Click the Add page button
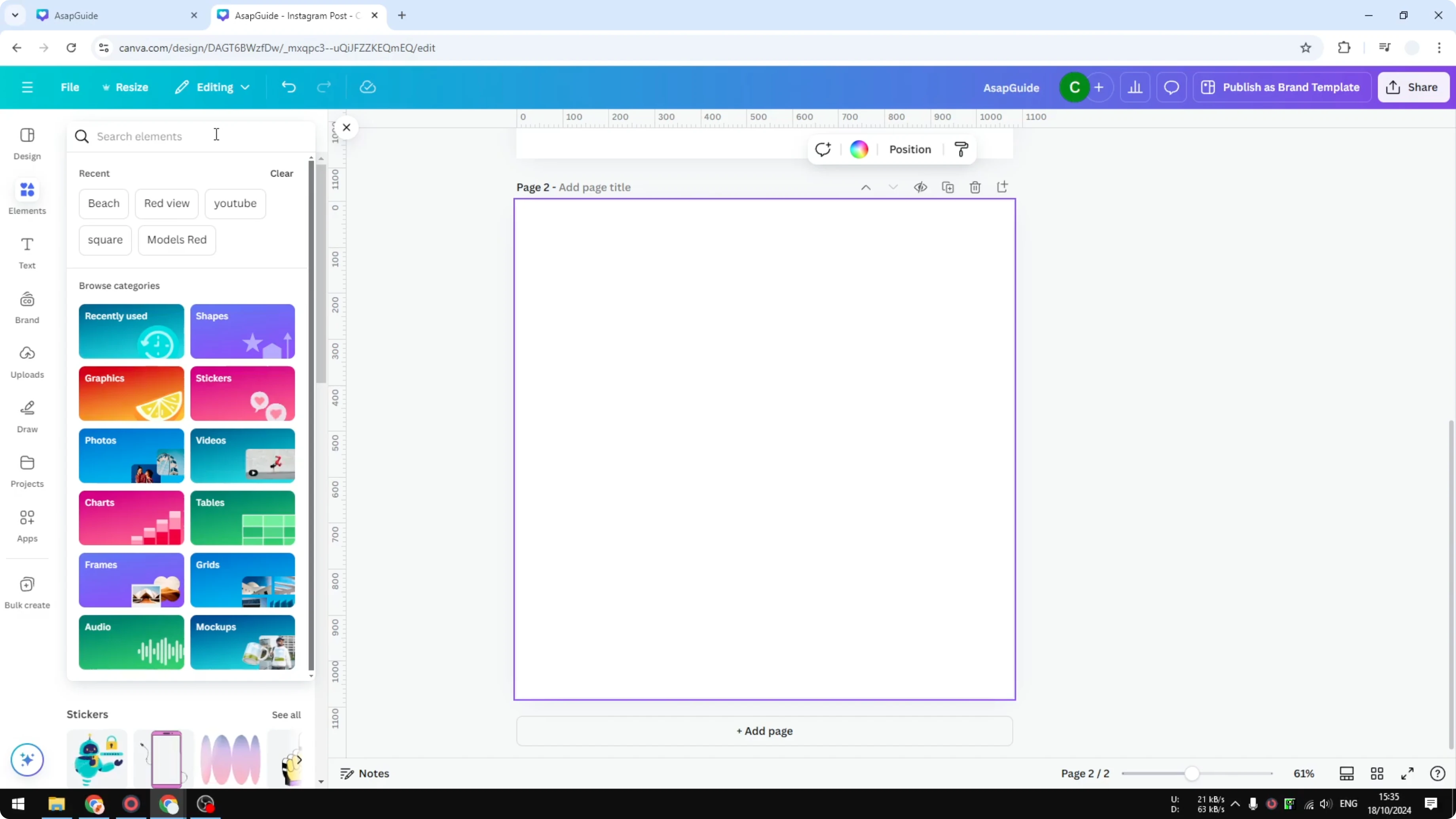 pos(764,731)
